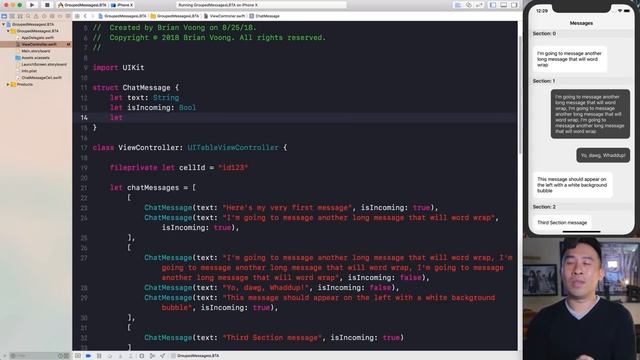
Task: Hide the debug area with bottom bar button
Action: [x=78, y=356]
